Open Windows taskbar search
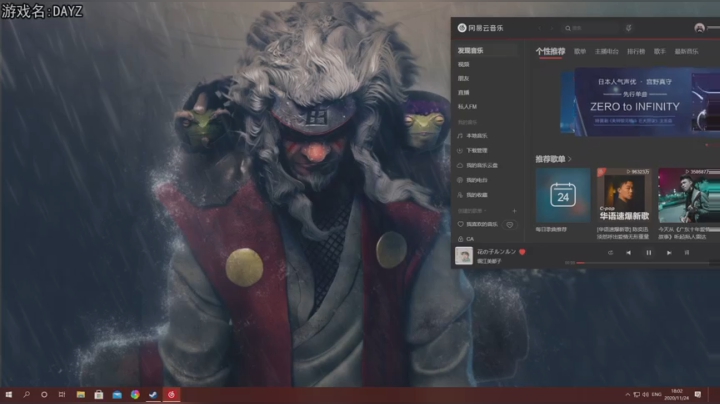This screenshot has width=720, height=404. tap(27, 395)
